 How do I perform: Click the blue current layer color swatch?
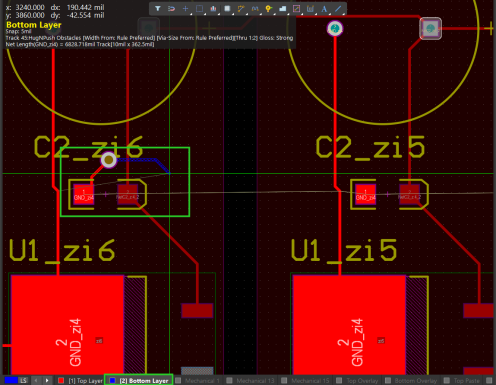click(11, 380)
